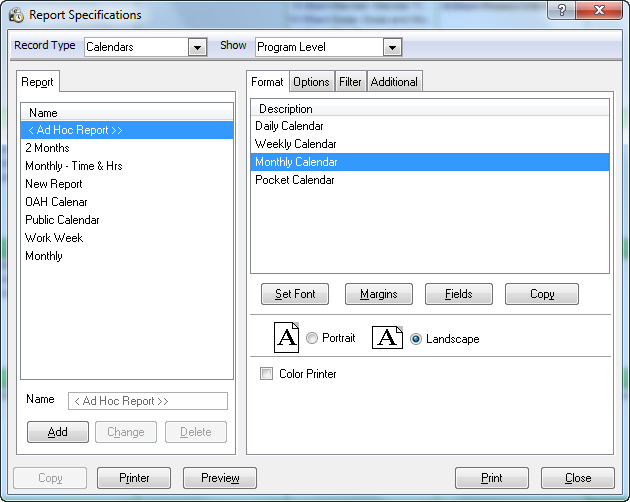Select the Public Calendar report

pos(127,220)
